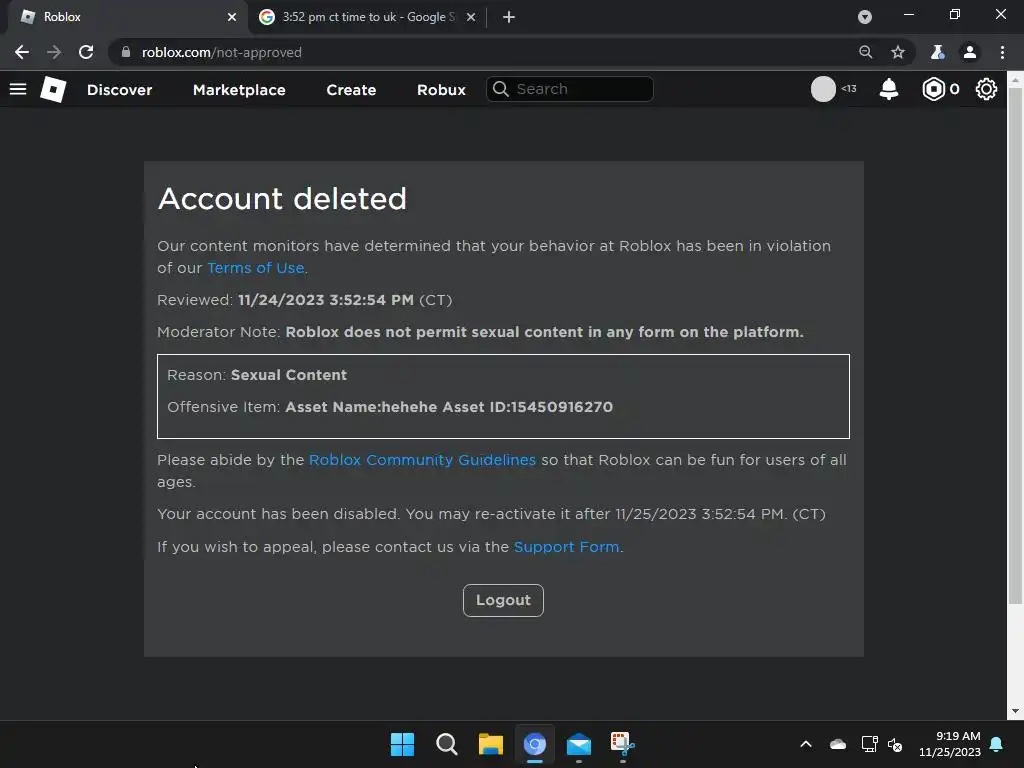Screen dimensions: 1024x768
Task: Open the Marketplace page
Action: pyautogui.click(x=239, y=89)
